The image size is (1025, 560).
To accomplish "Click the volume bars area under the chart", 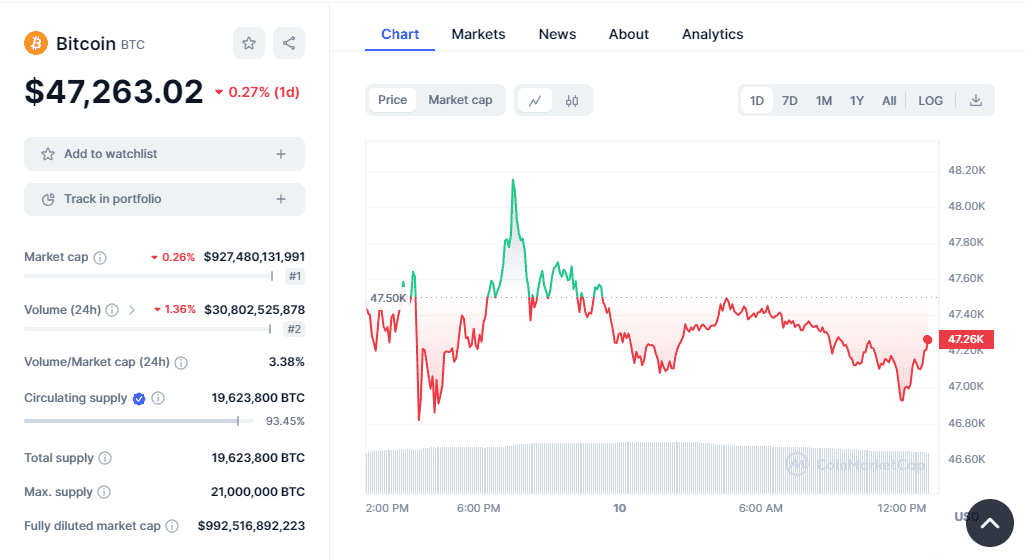I will coord(647,469).
